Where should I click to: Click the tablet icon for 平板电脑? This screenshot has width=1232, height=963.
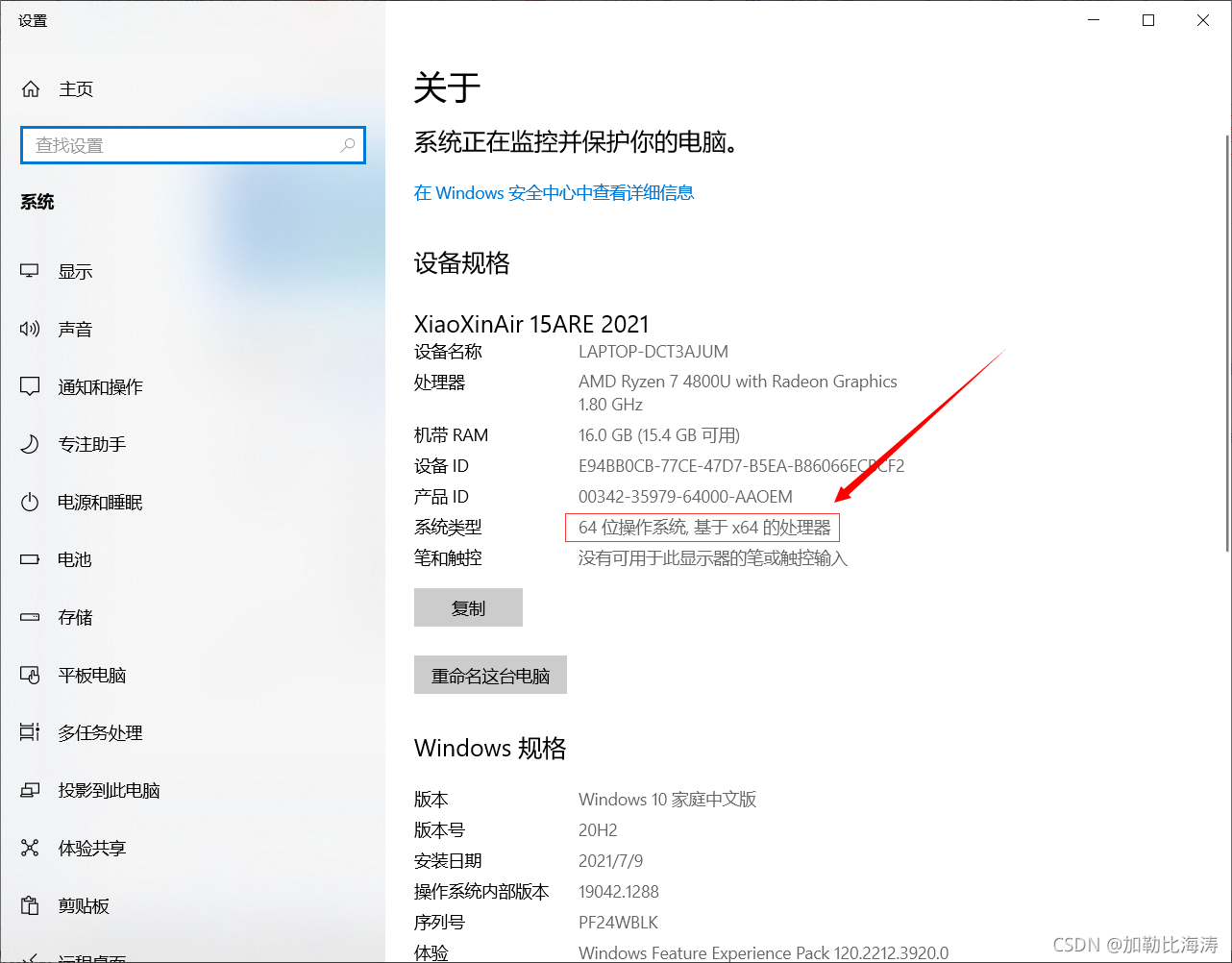[x=30, y=676]
